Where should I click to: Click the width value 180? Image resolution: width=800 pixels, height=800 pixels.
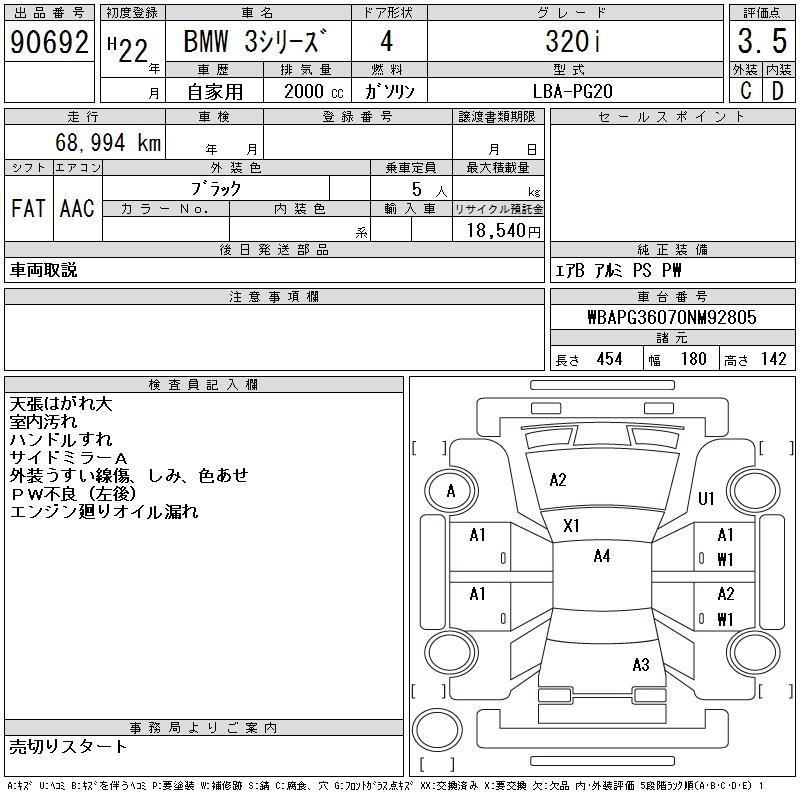click(x=693, y=359)
